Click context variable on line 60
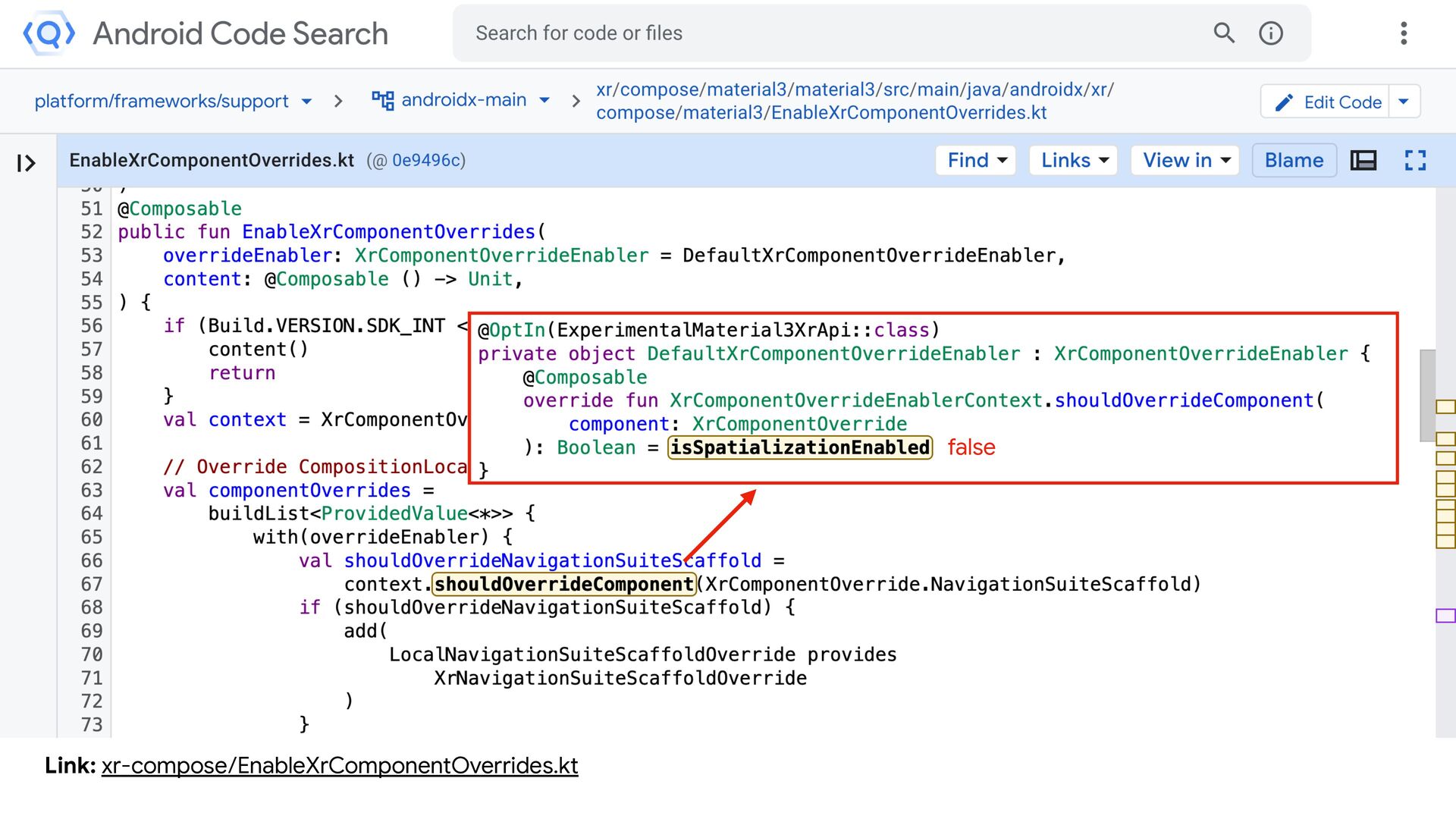 [x=247, y=420]
